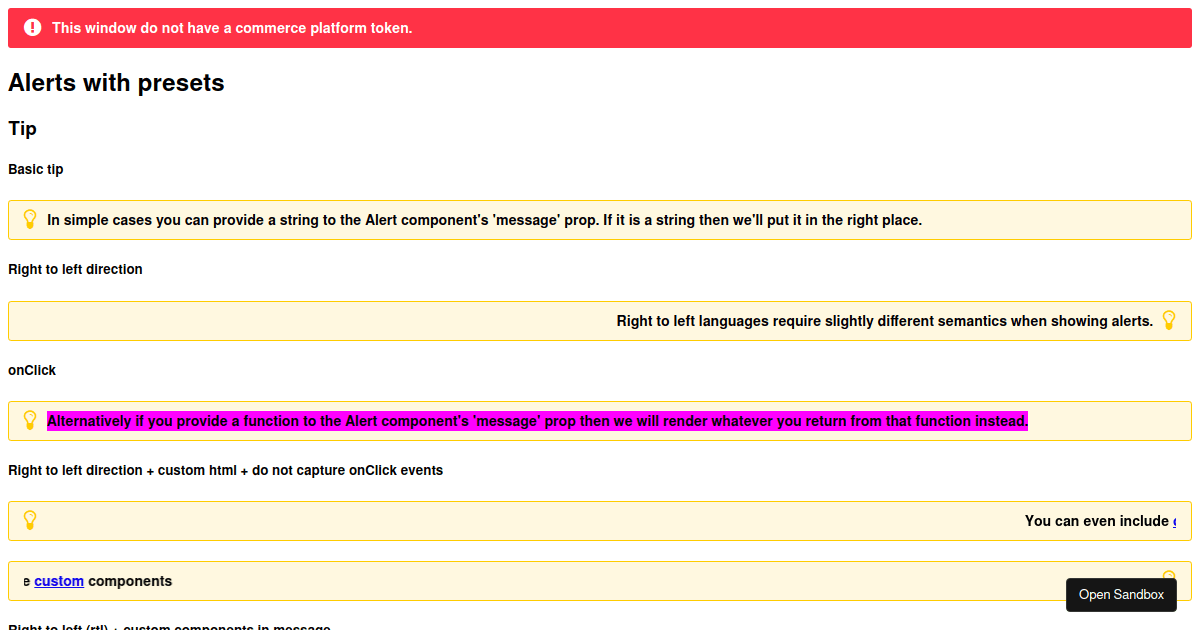1200x630 pixels.
Task: Click the magenta highlighted alert message
Action: [537, 421]
